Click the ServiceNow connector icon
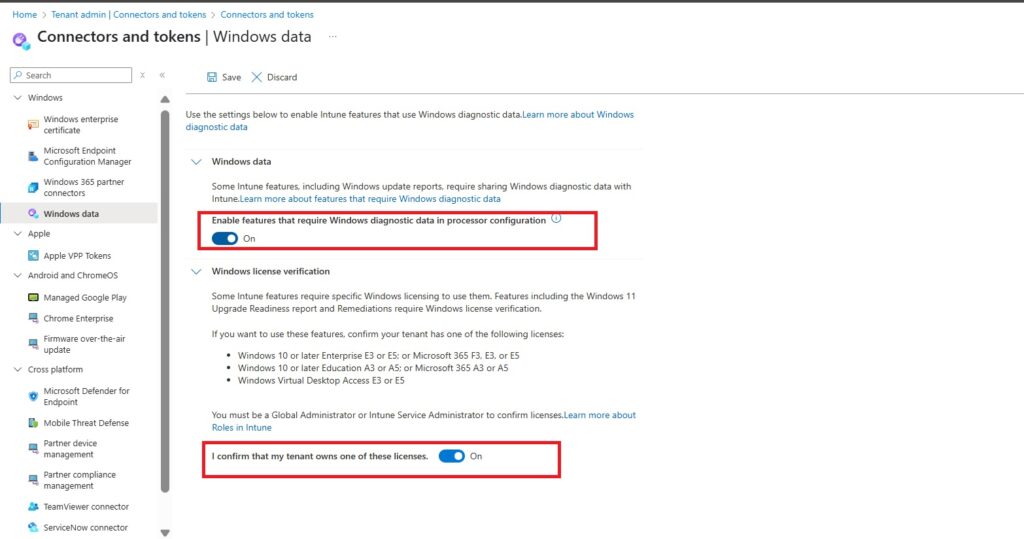 pyautogui.click(x=33, y=527)
